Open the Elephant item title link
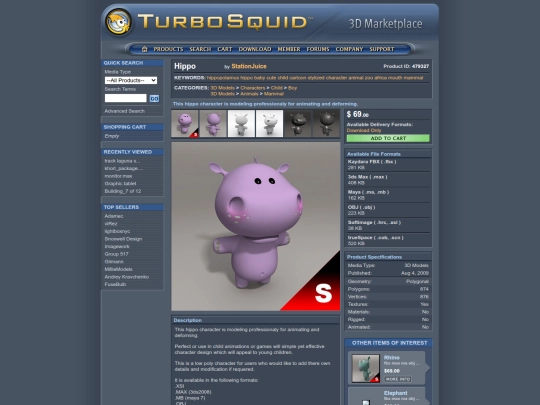 [x=396, y=393]
